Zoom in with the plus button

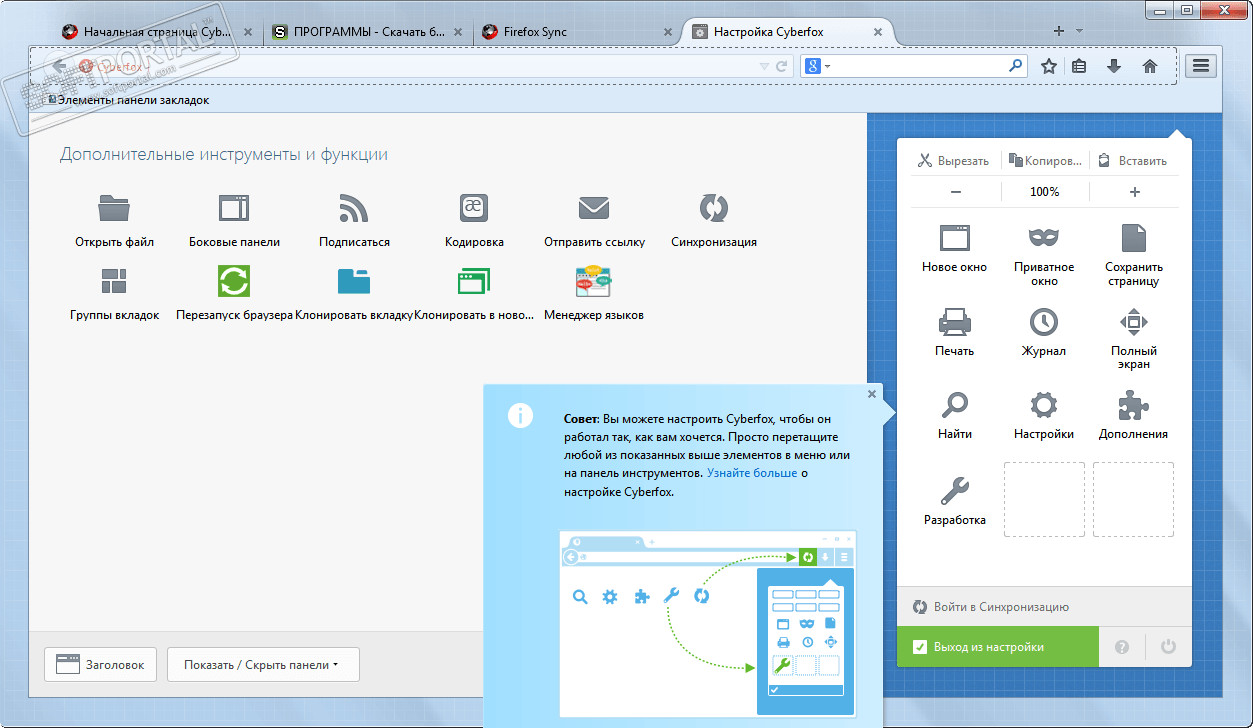[x=1134, y=192]
